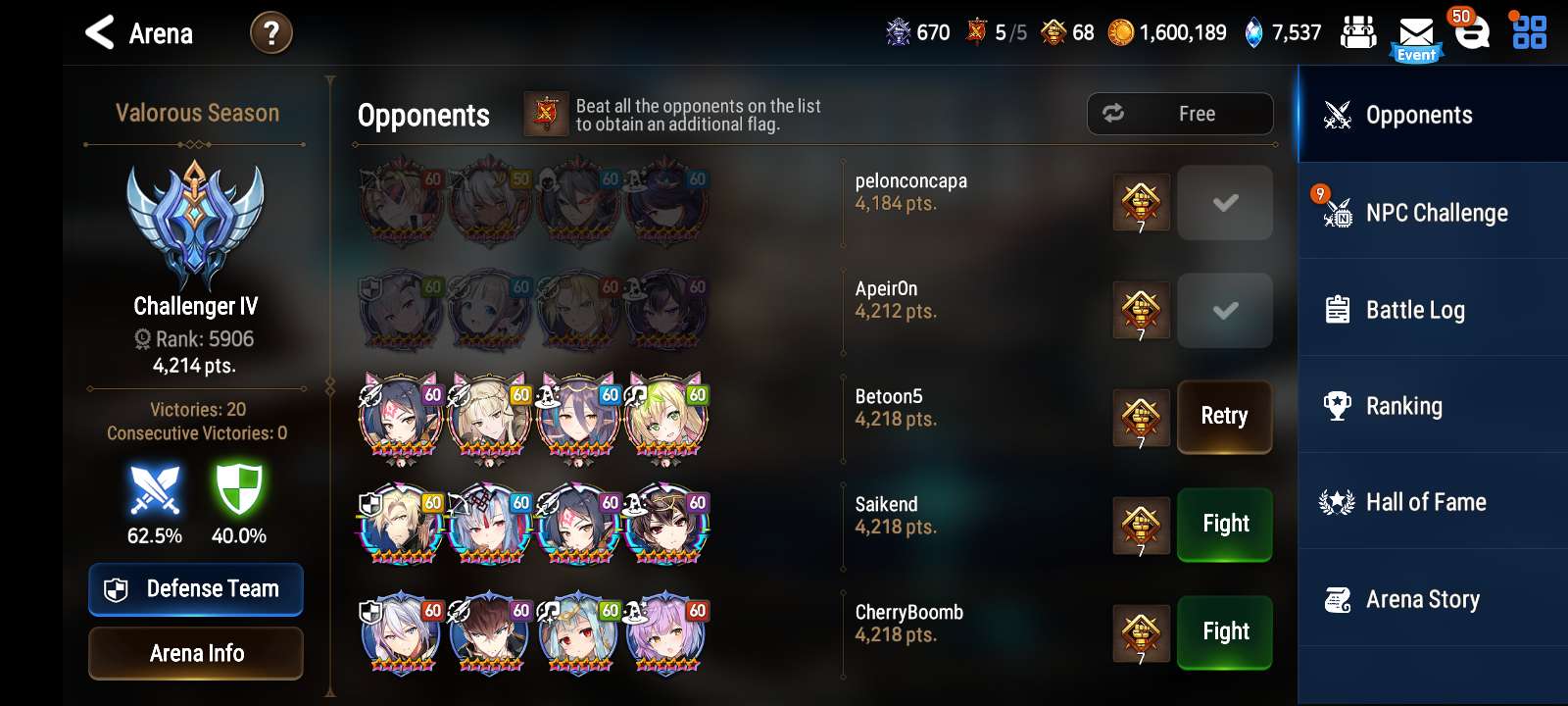Tap the skystone crystal currency icon
The image size is (1568, 706).
point(1253,32)
